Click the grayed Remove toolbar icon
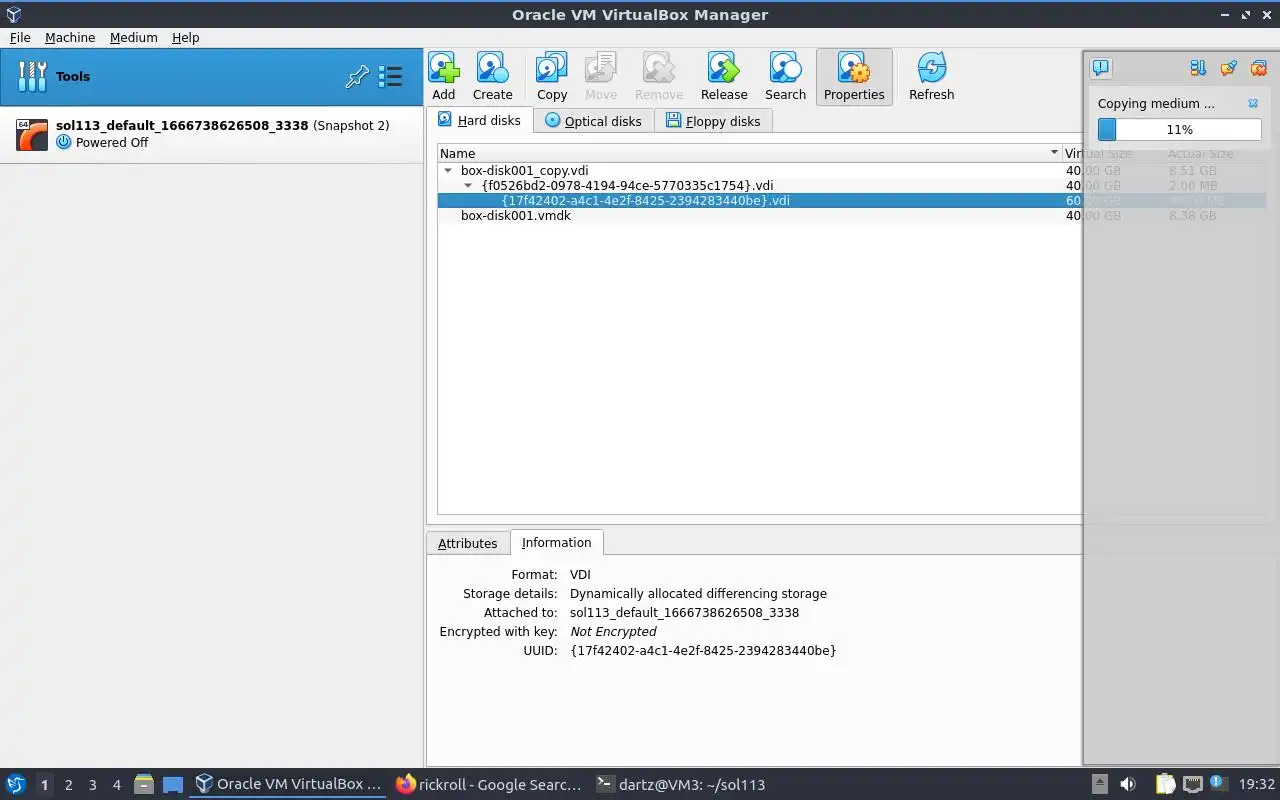This screenshot has width=1280, height=800. (x=659, y=76)
